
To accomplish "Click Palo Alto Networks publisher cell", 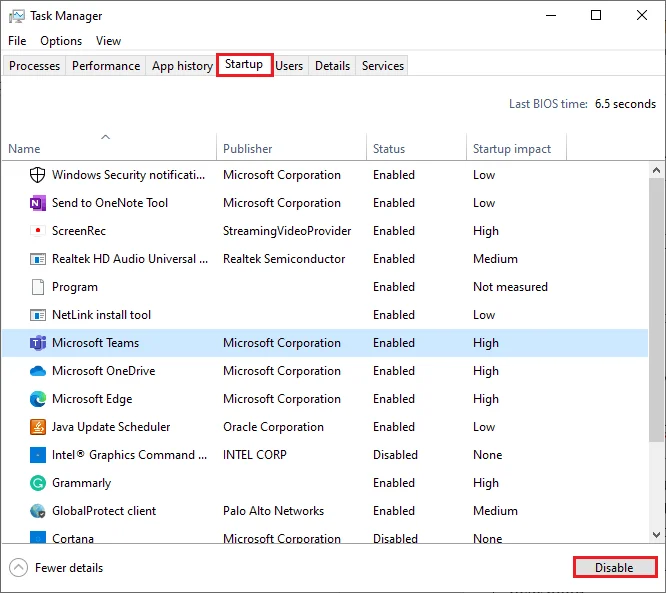I will (273, 511).
